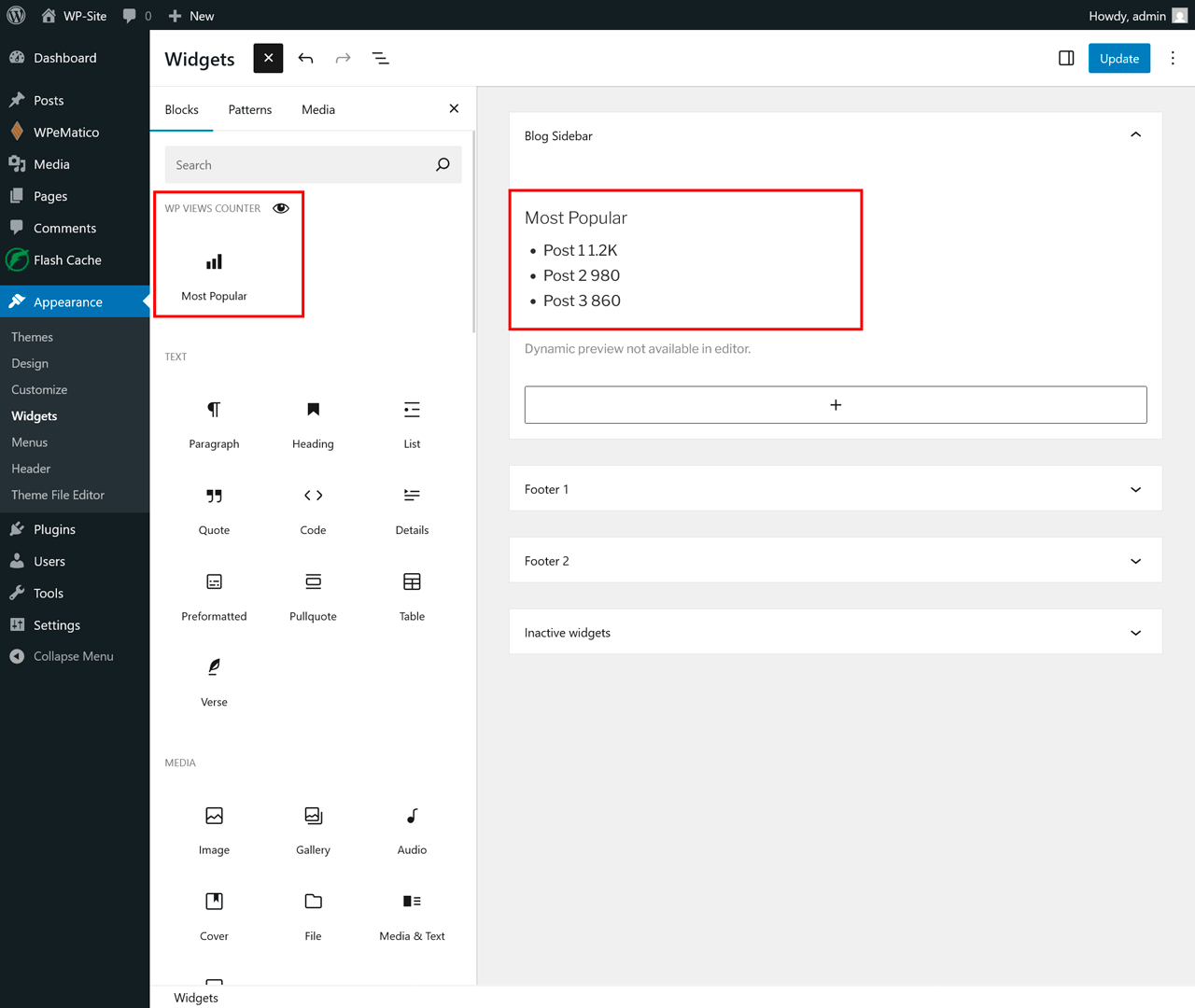Toggle the Settings sidebar panel

tap(1066, 59)
